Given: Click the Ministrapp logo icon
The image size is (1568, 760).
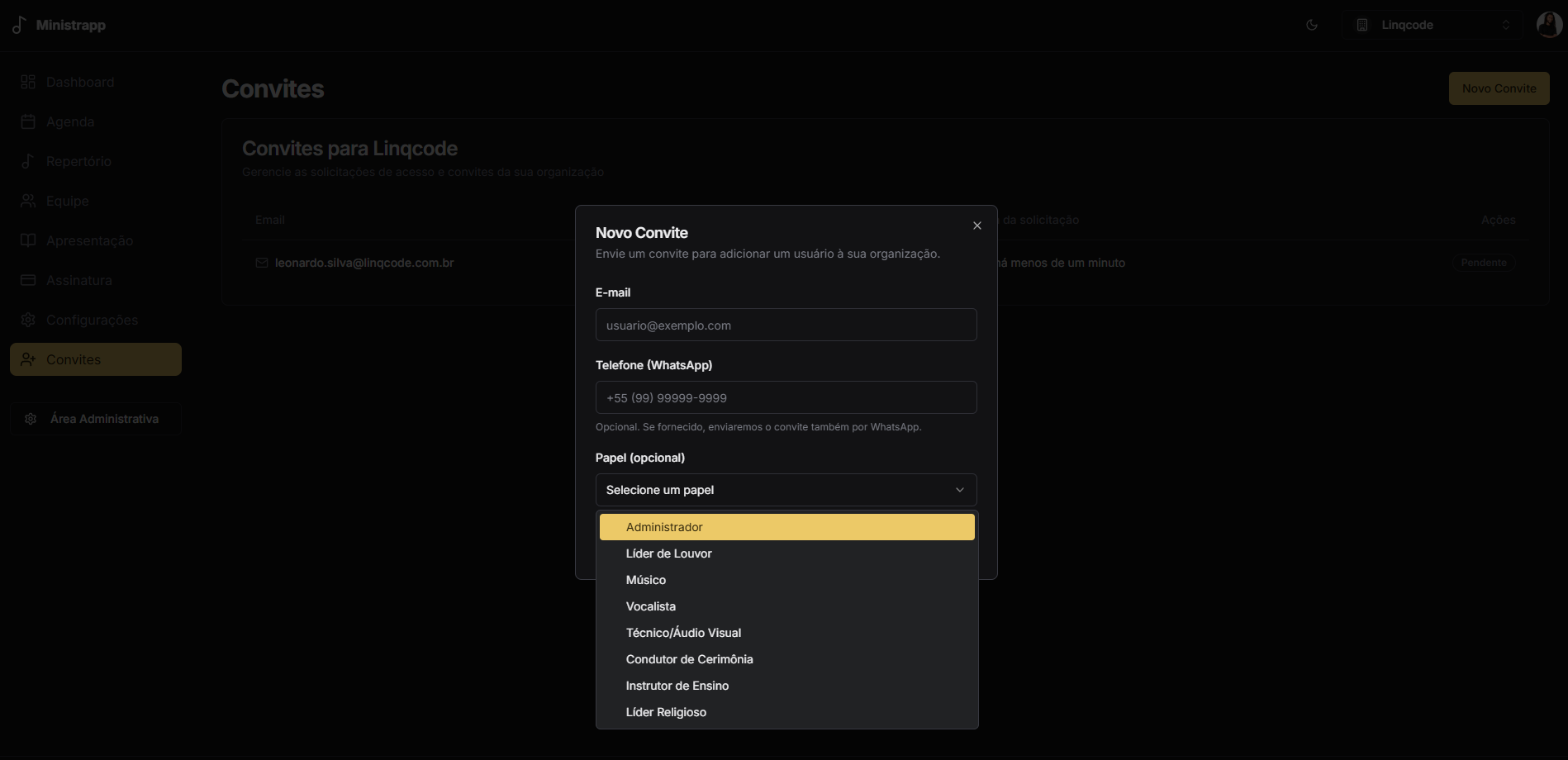Looking at the screenshot, I should click(x=17, y=24).
